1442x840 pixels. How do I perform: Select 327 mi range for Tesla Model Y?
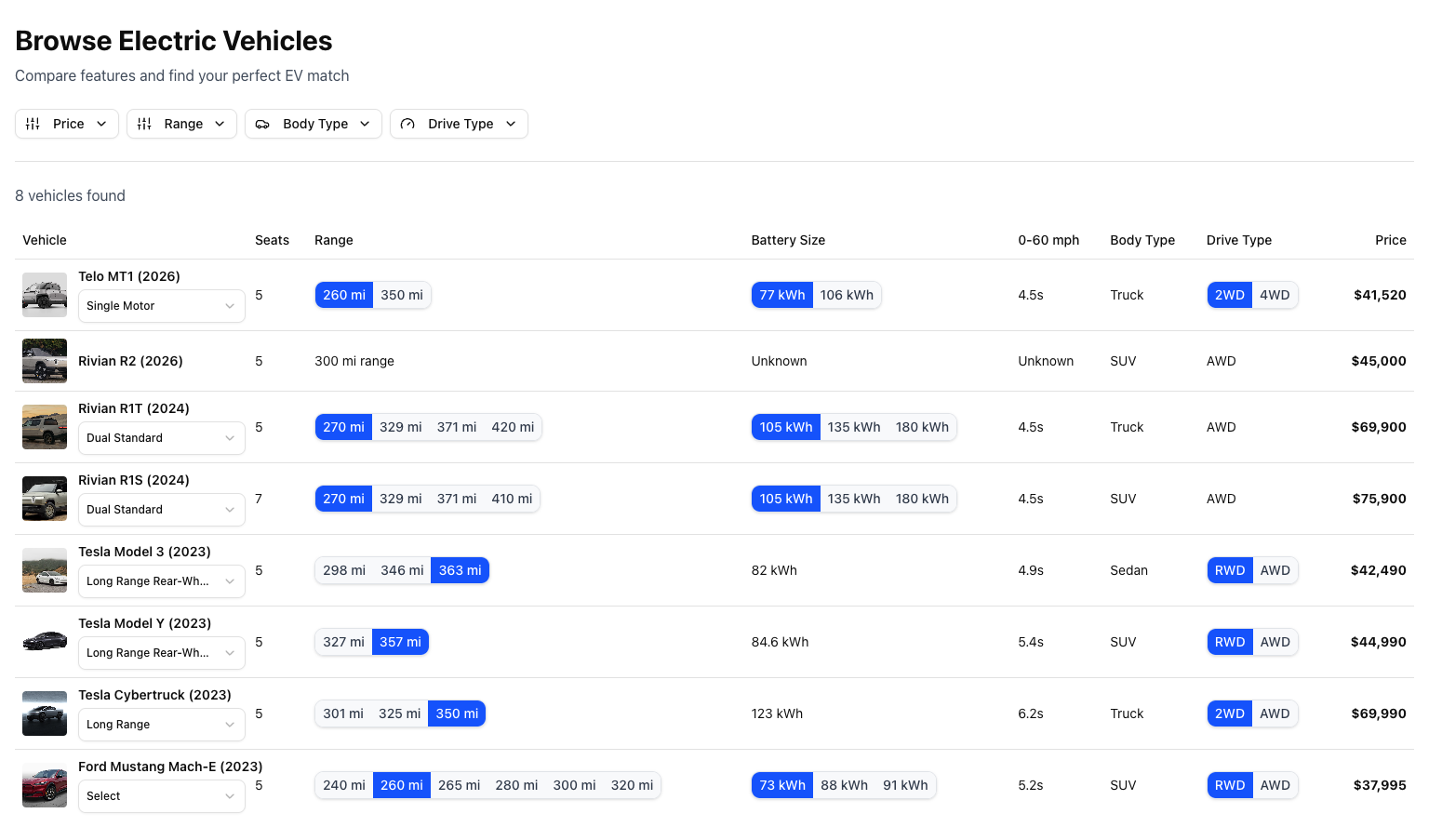pos(343,642)
